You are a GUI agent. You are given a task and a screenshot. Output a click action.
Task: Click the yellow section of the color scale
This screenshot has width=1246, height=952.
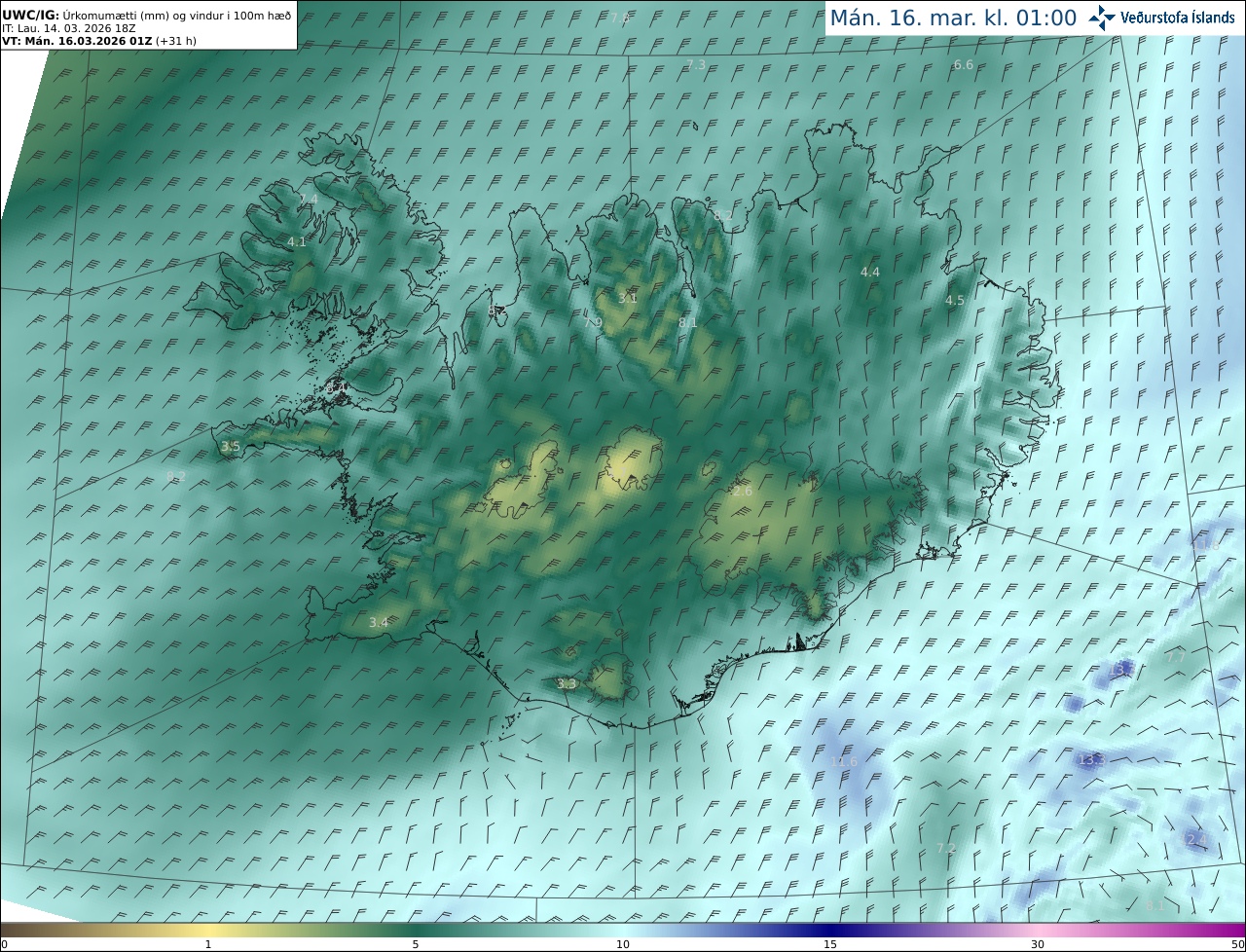[x=209, y=931]
